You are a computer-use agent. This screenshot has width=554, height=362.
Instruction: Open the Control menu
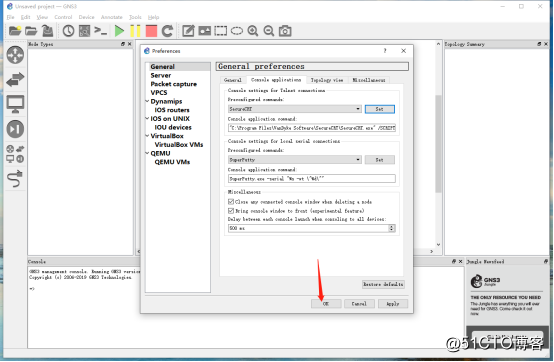[x=63, y=17]
